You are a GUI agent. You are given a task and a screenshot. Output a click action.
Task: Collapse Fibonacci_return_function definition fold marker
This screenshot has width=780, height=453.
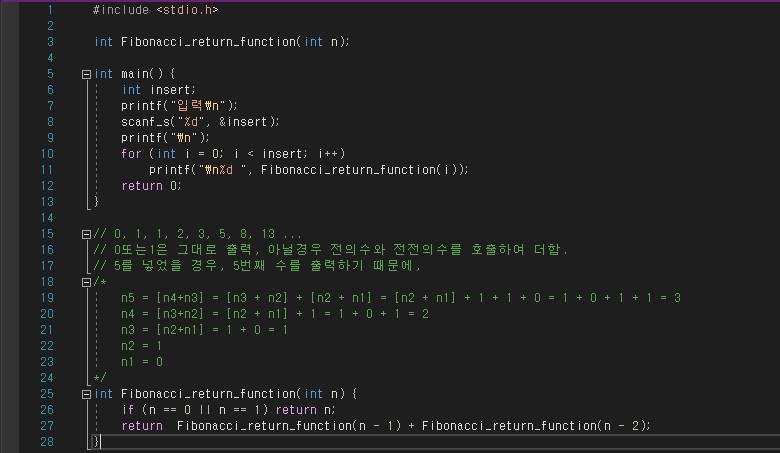pos(86,394)
